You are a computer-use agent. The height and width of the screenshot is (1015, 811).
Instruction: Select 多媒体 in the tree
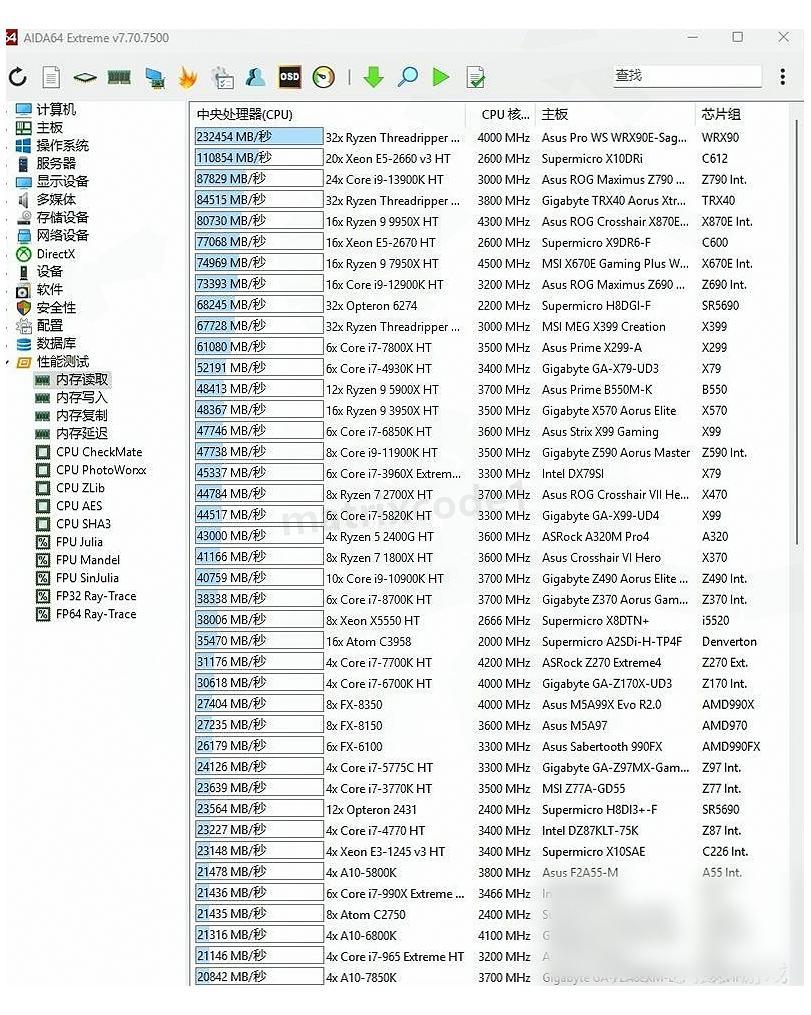click(x=56, y=199)
